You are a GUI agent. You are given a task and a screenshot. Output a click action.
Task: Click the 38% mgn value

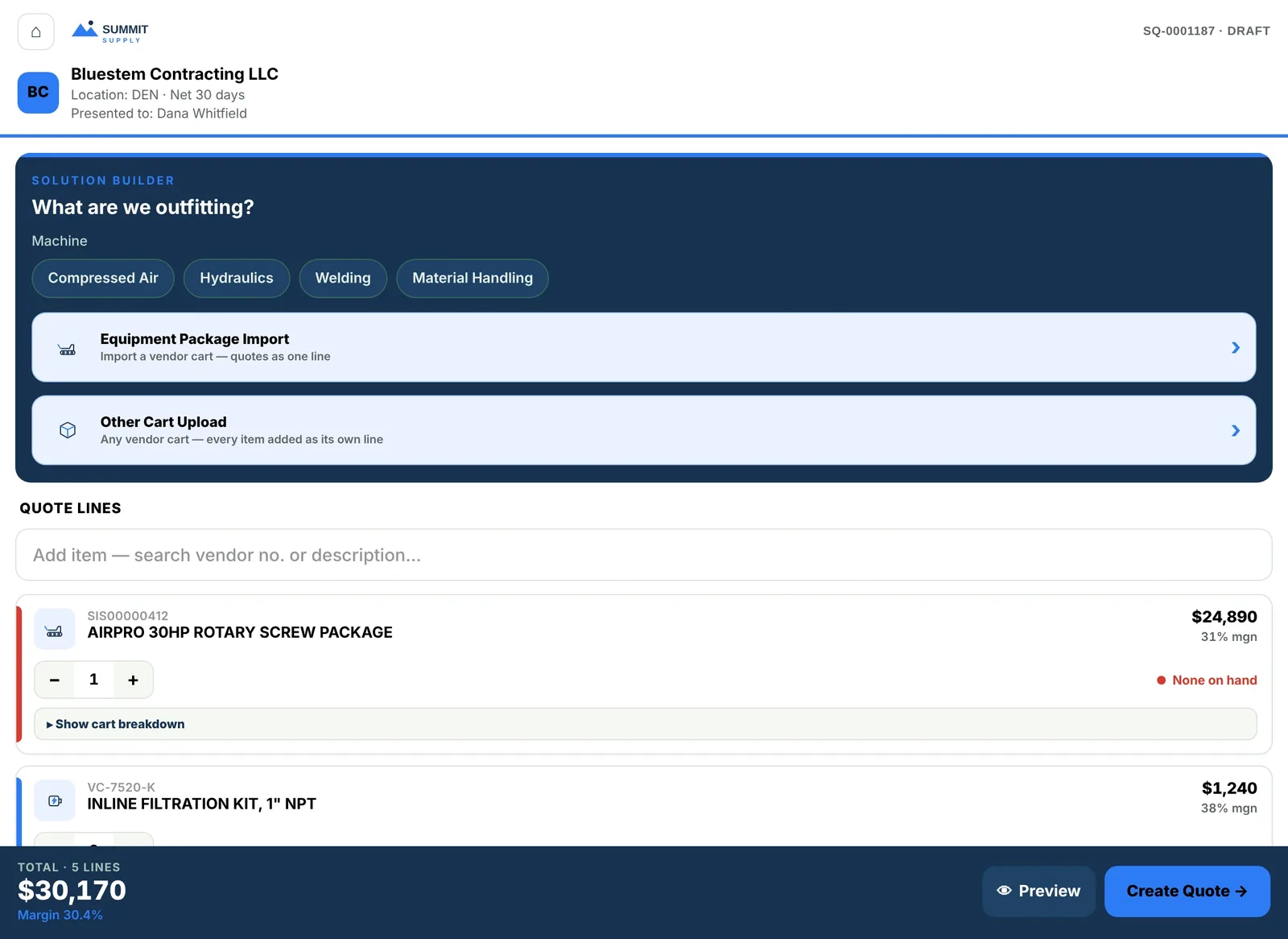(x=1228, y=809)
